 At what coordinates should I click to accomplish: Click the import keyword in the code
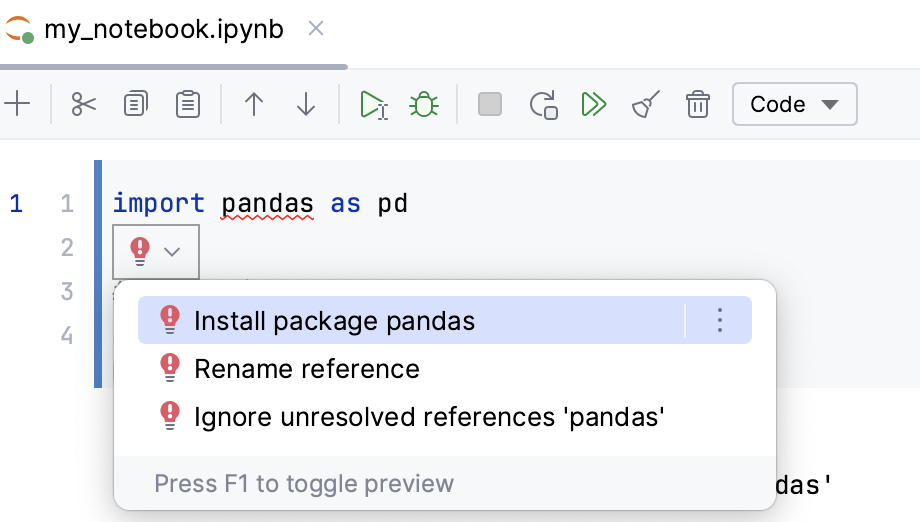pyautogui.click(x=159, y=204)
